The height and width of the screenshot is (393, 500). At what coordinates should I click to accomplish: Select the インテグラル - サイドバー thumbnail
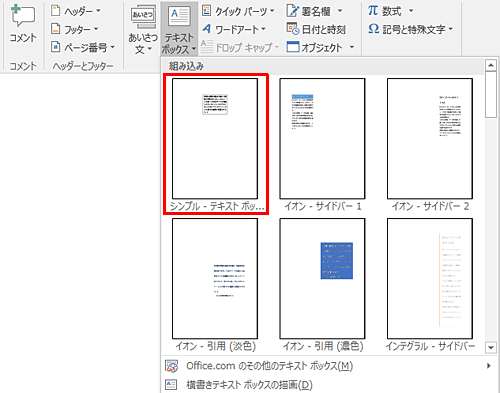[430, 279]
